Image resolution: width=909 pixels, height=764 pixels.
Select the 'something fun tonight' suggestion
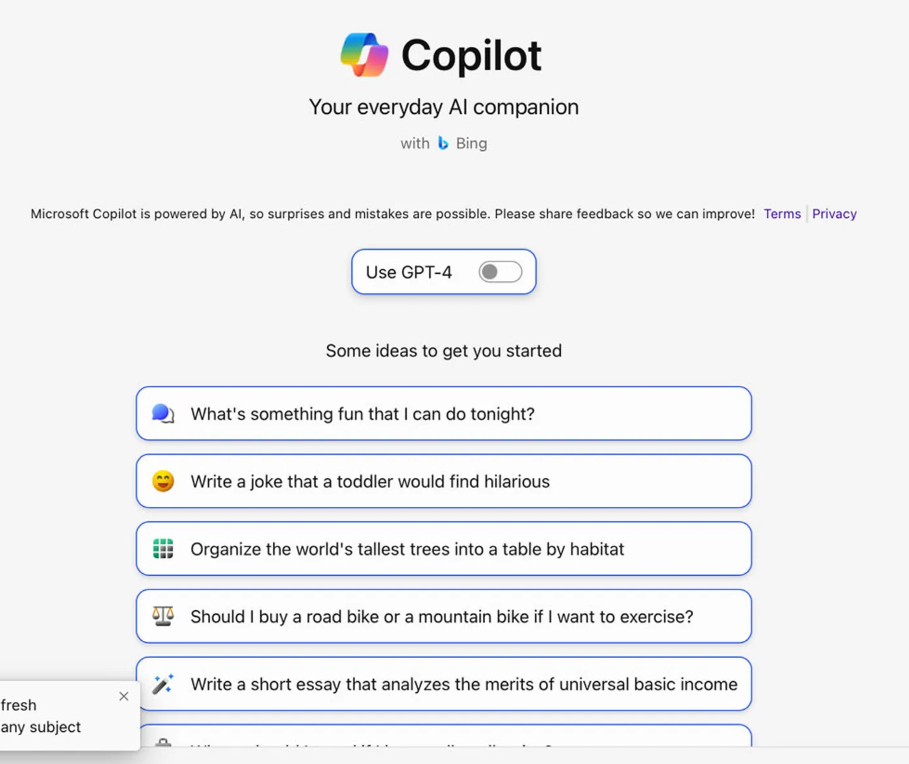pyautogui.click(x=444, y=413)
